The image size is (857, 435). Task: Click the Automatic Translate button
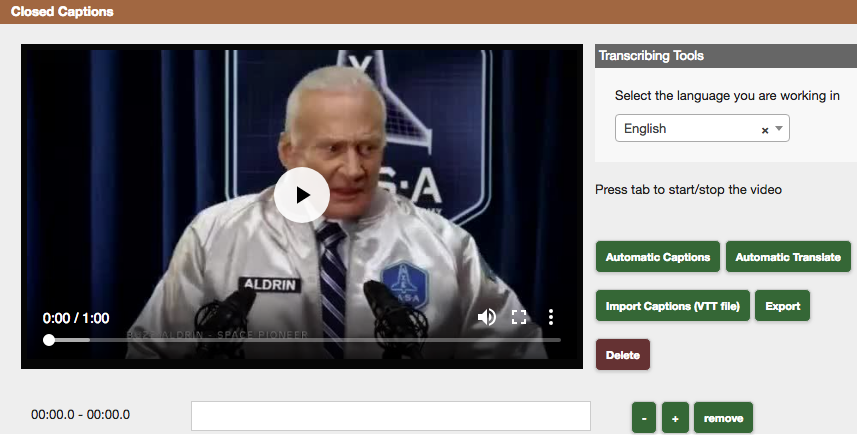click(x=788, y=257)
